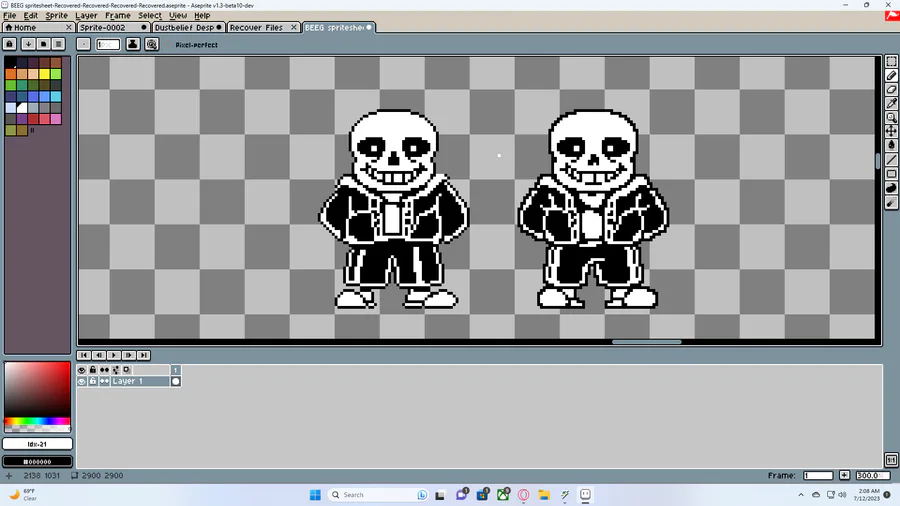Click the zoom percentage field
Viewport: 900px width, 506px height.
[872, 475]
